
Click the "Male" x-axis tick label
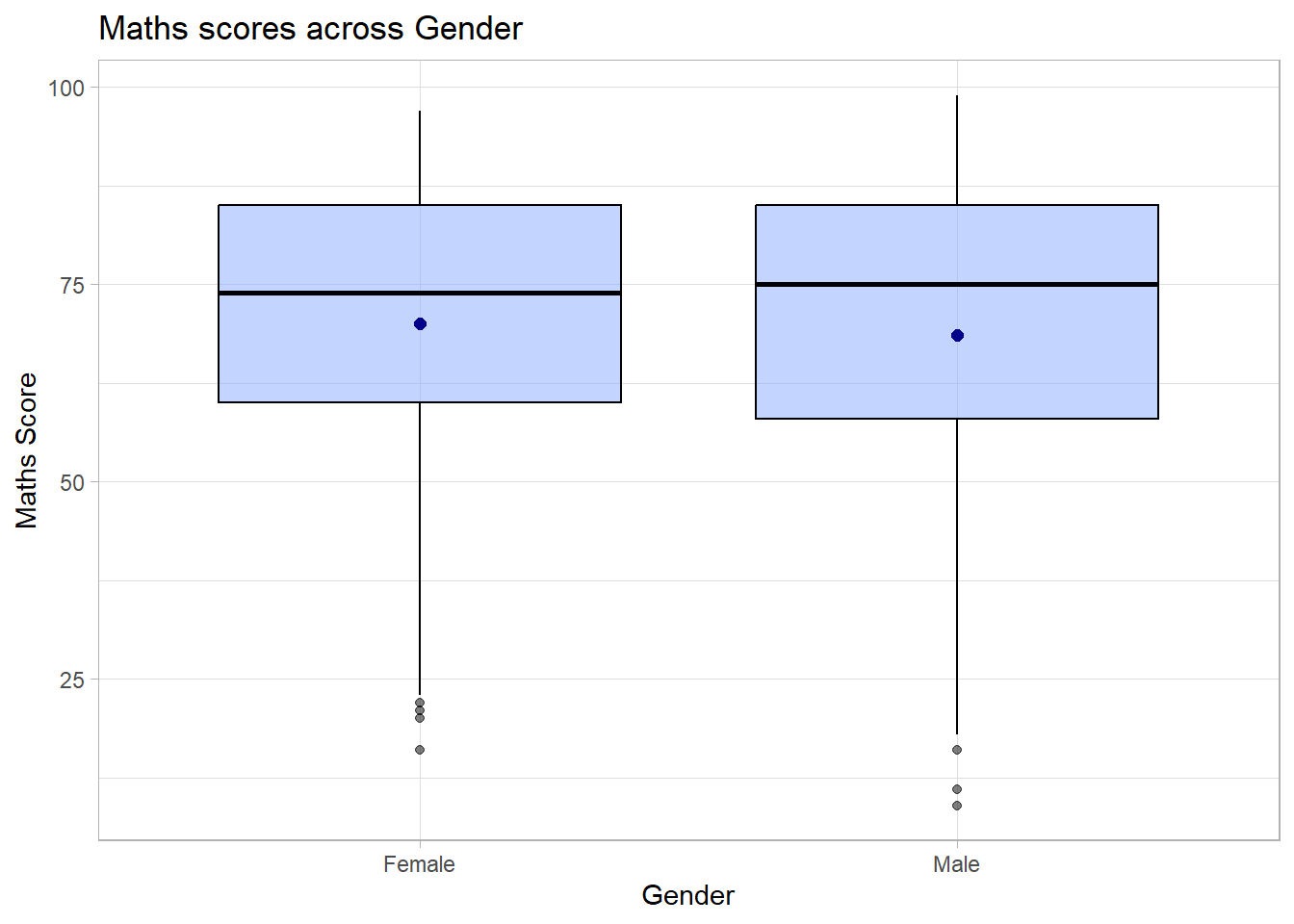tap(956, 864)
